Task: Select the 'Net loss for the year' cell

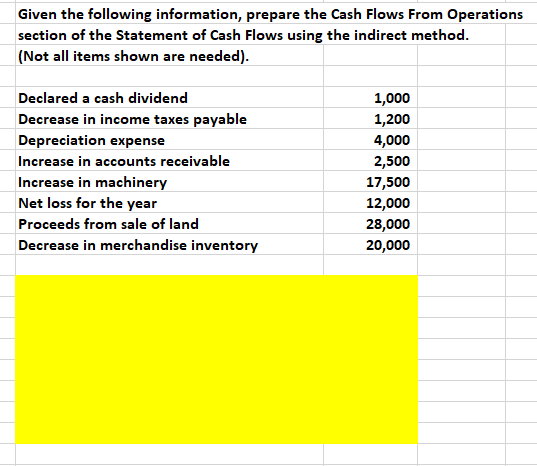Action: tap(169, 203)
